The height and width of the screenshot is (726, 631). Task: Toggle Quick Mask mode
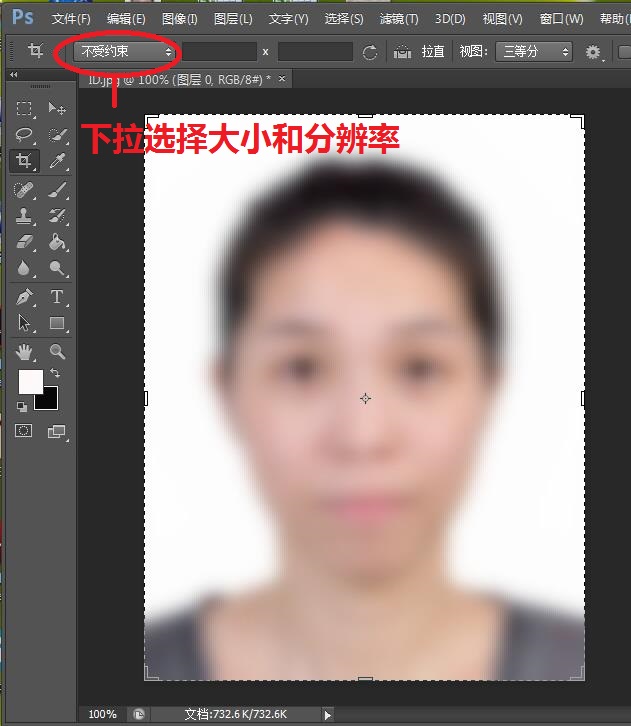pos(24,431)
